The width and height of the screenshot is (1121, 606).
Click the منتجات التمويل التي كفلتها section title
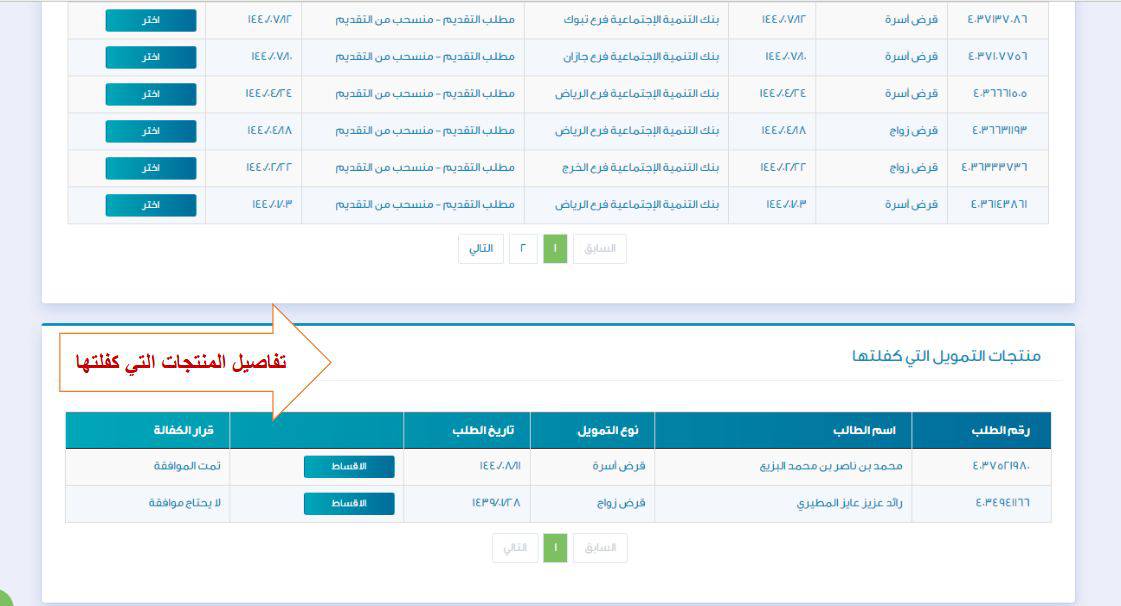[946, 356]
